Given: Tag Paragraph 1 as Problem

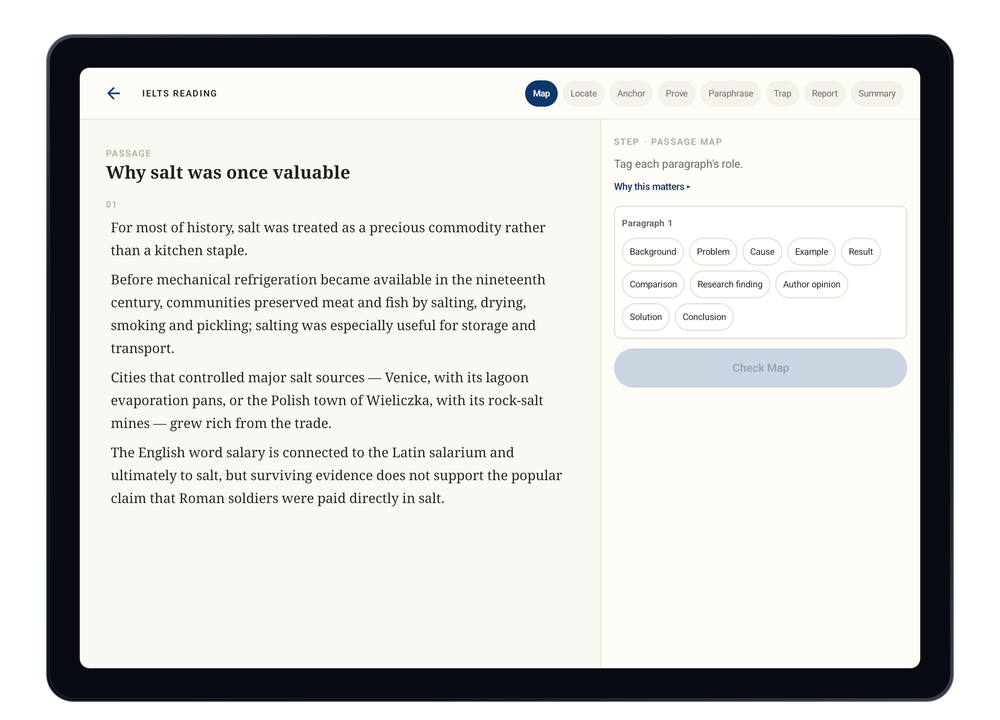Looking at the screenshot, I should (x=712, y=252).
